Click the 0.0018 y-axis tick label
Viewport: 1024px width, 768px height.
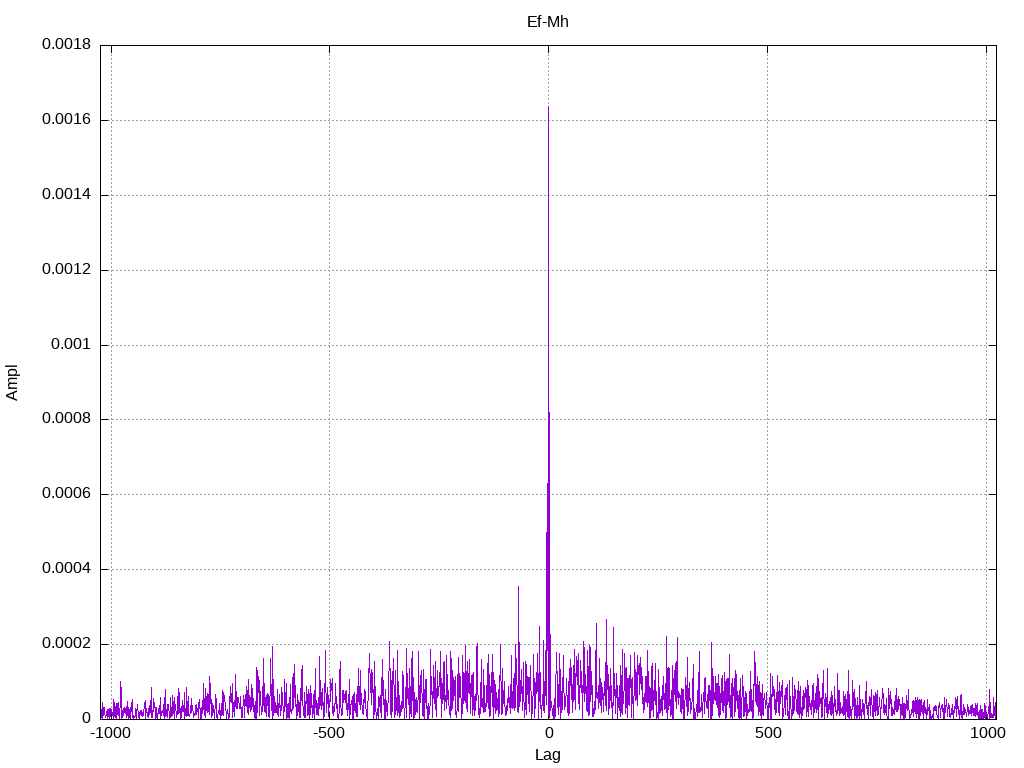[67, 44]
